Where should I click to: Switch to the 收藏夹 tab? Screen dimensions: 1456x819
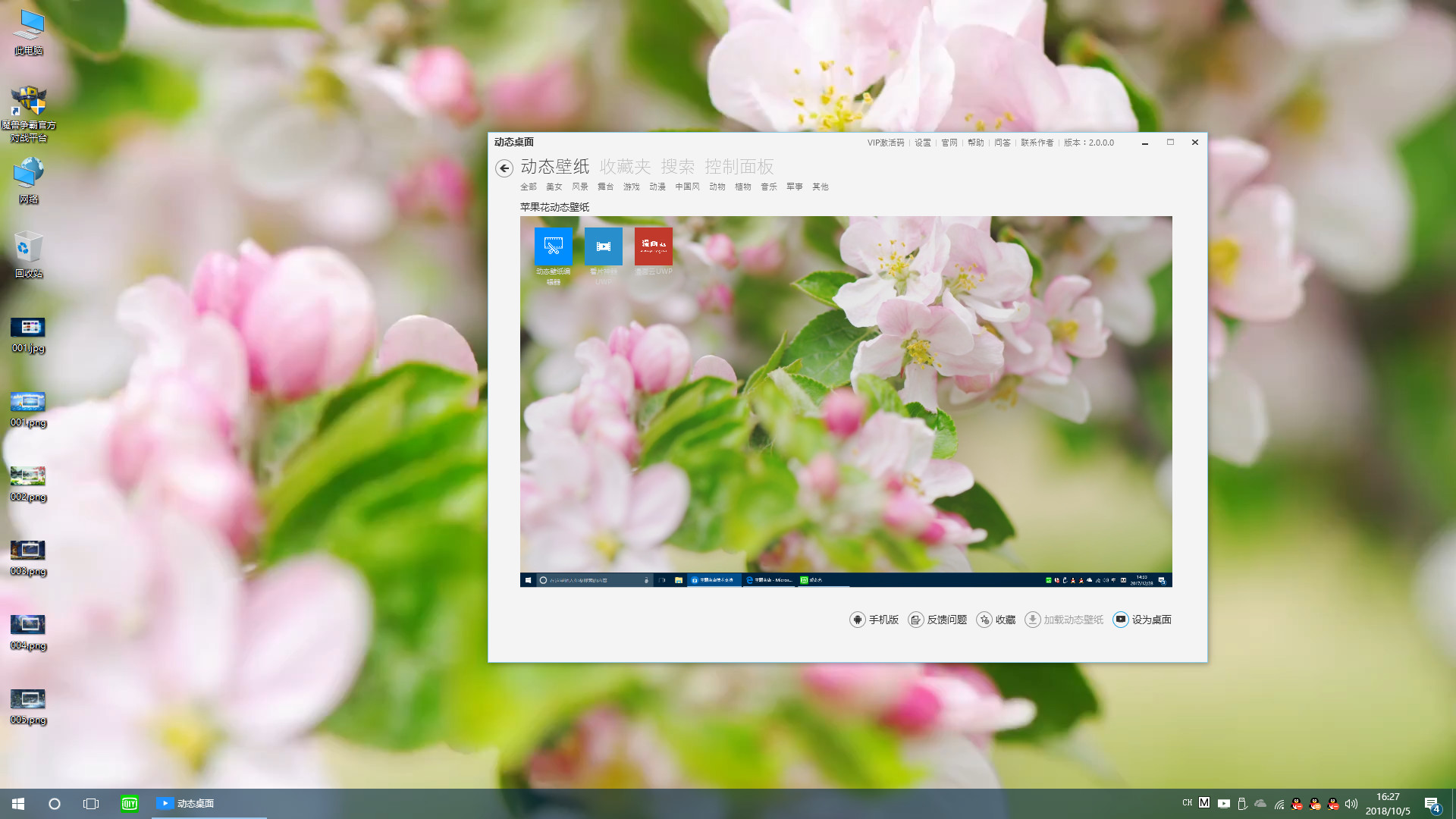(x=626, y=167)
